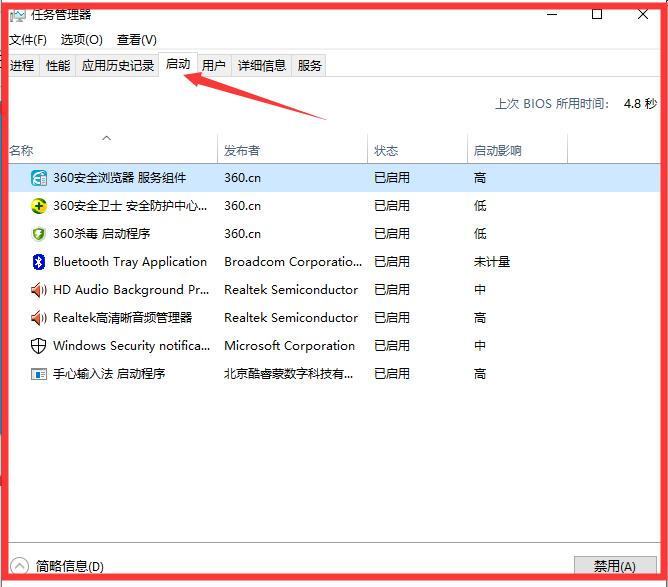
Task: Switch to the 进程 tab
Action: (22, 66)
